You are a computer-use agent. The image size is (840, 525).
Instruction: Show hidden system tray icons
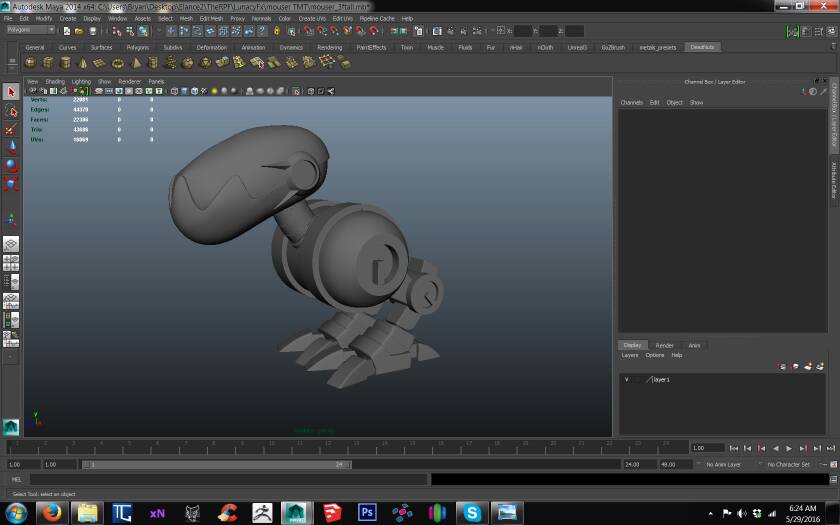click(710, 513)
